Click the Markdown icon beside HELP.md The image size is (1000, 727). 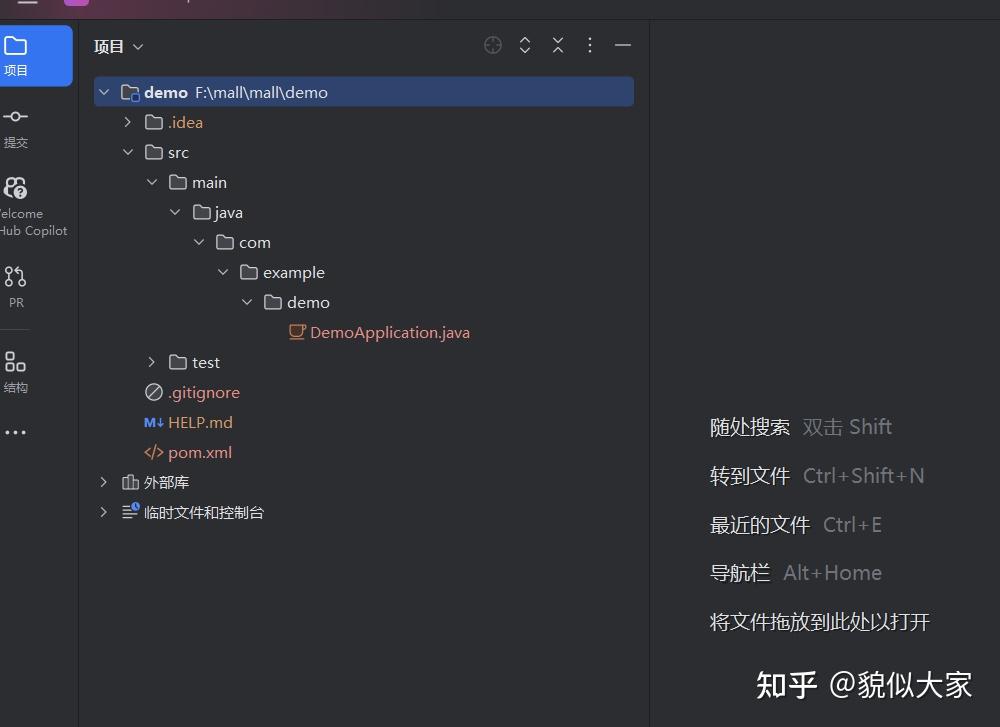154,422
